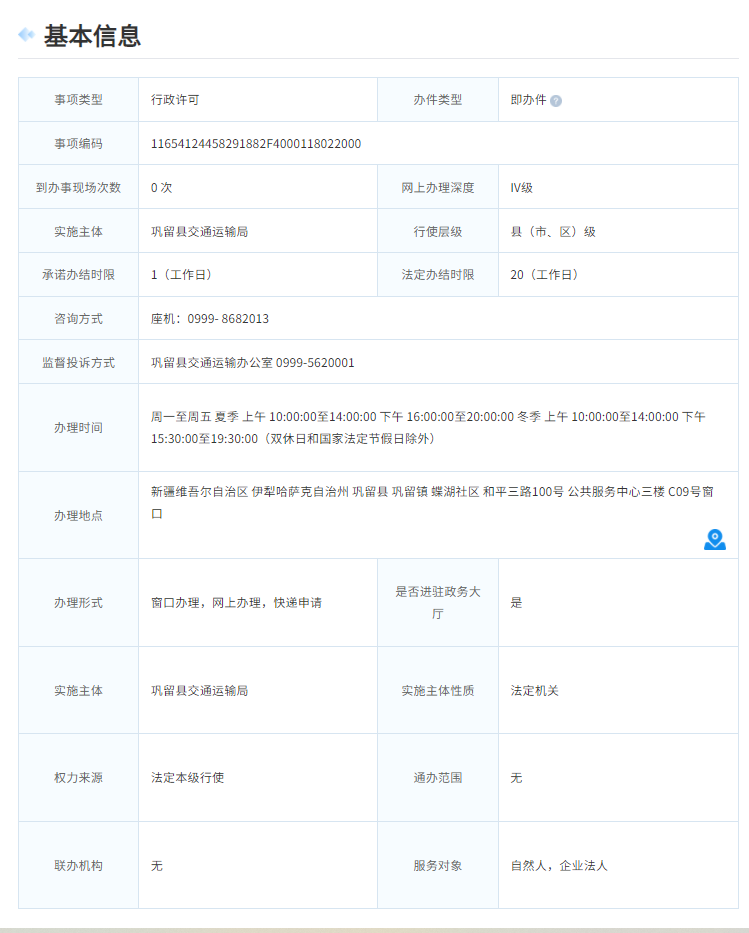Click the 是否进驻政务大厅 label cell
Screen dimensions: 749x933
(x=437, y=602)
